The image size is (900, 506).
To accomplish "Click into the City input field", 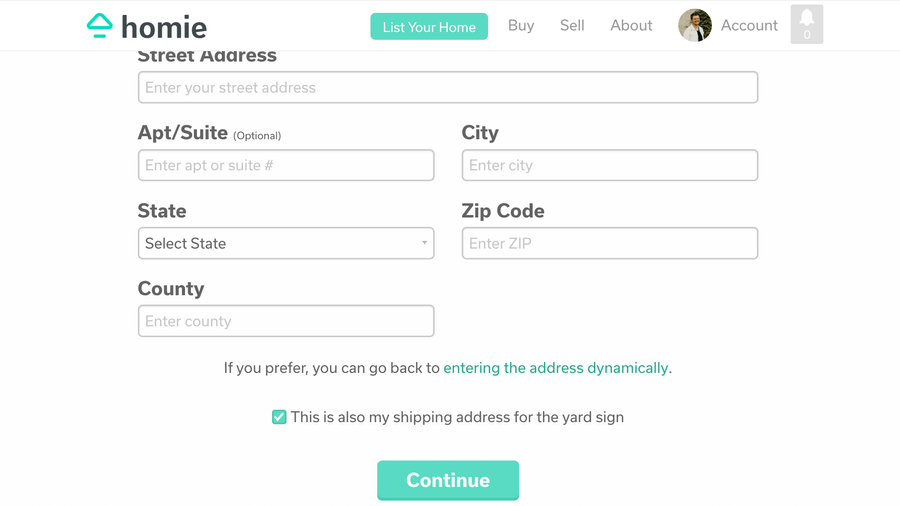I will [x=609, y=165].
